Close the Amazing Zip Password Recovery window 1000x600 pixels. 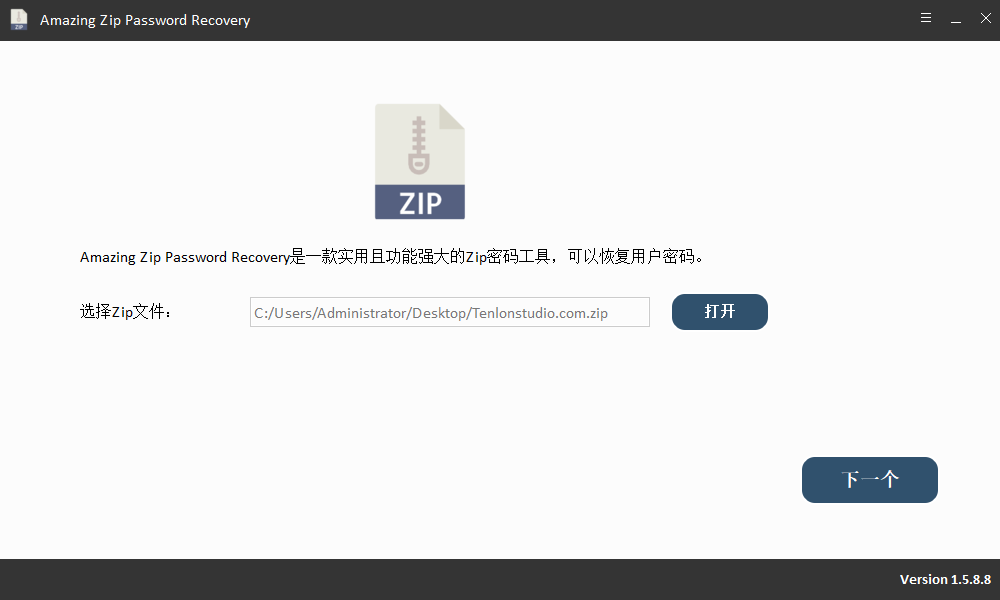pyautogui.click(x=985, y=18)
